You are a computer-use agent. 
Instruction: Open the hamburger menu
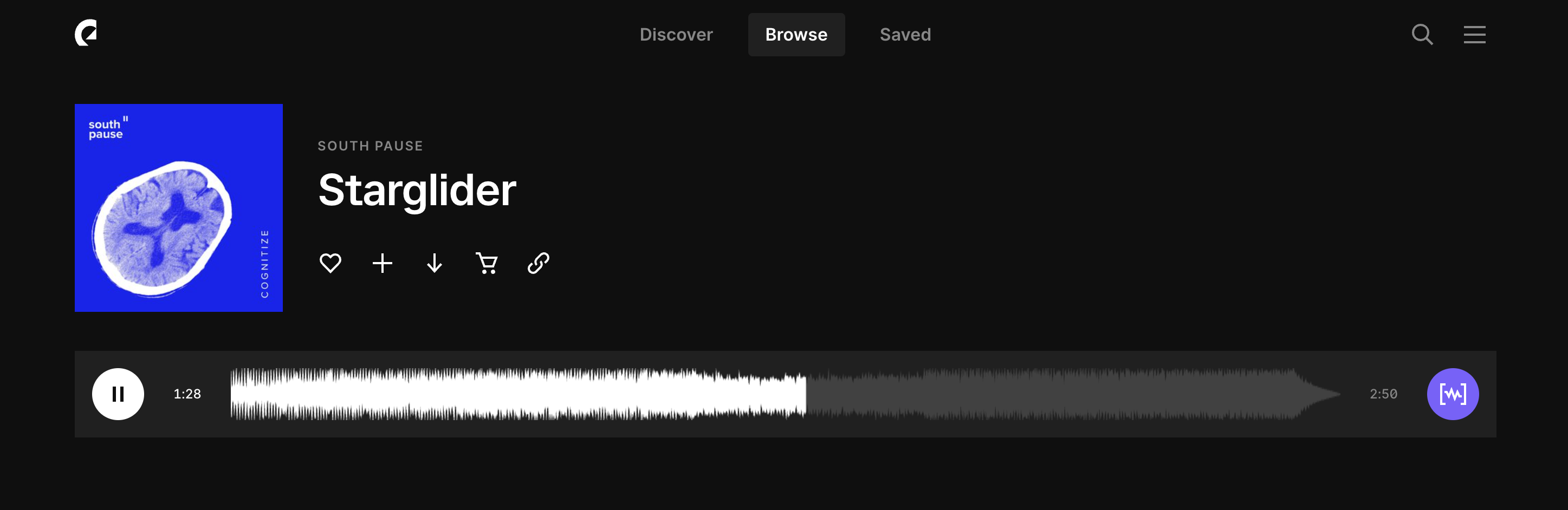[x=1474, y=35]
